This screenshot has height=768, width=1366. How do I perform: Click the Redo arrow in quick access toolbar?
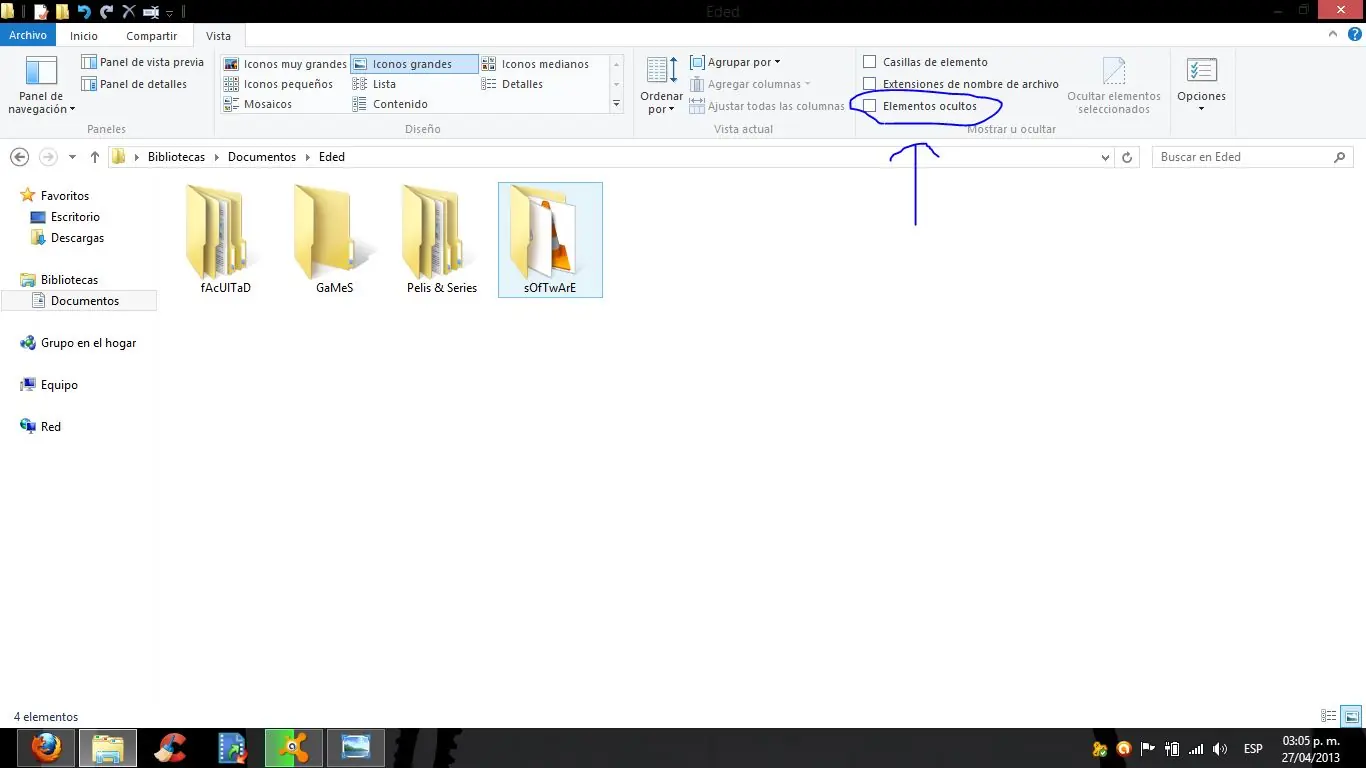pos(106,12)
